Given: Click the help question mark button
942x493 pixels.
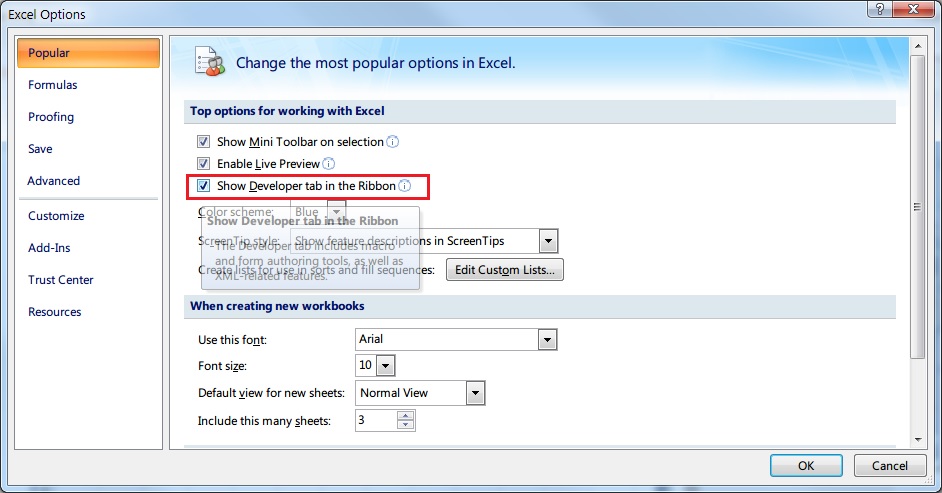Looking at the screenshot, I should (x=880, y=9).
